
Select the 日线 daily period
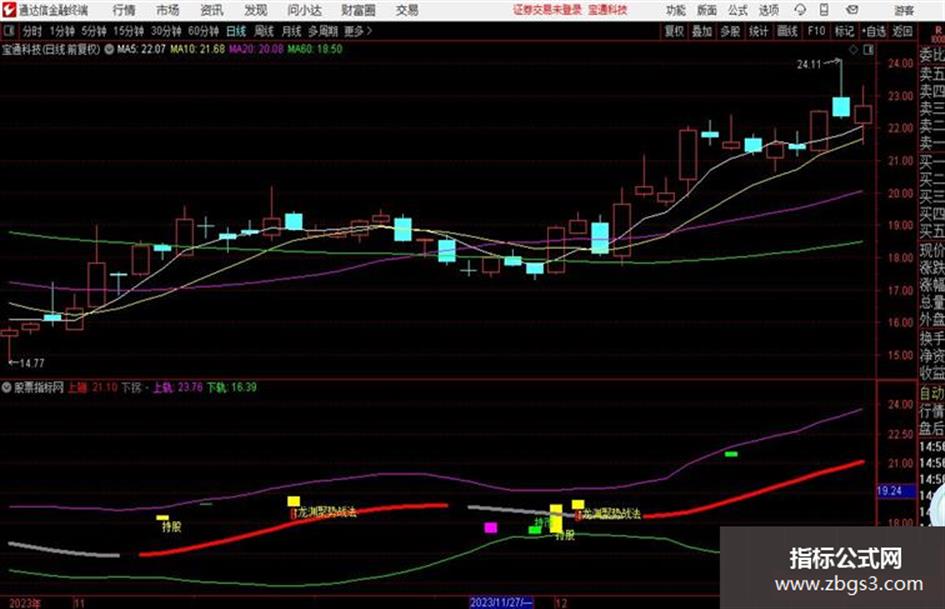(x=236, y=31)
